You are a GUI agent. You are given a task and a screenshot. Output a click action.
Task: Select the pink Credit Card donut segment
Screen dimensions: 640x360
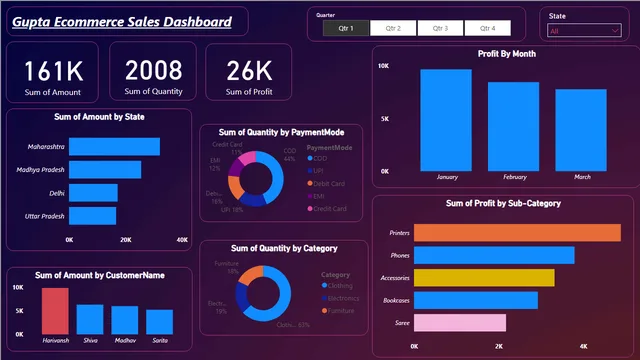[x=247, y=158]
